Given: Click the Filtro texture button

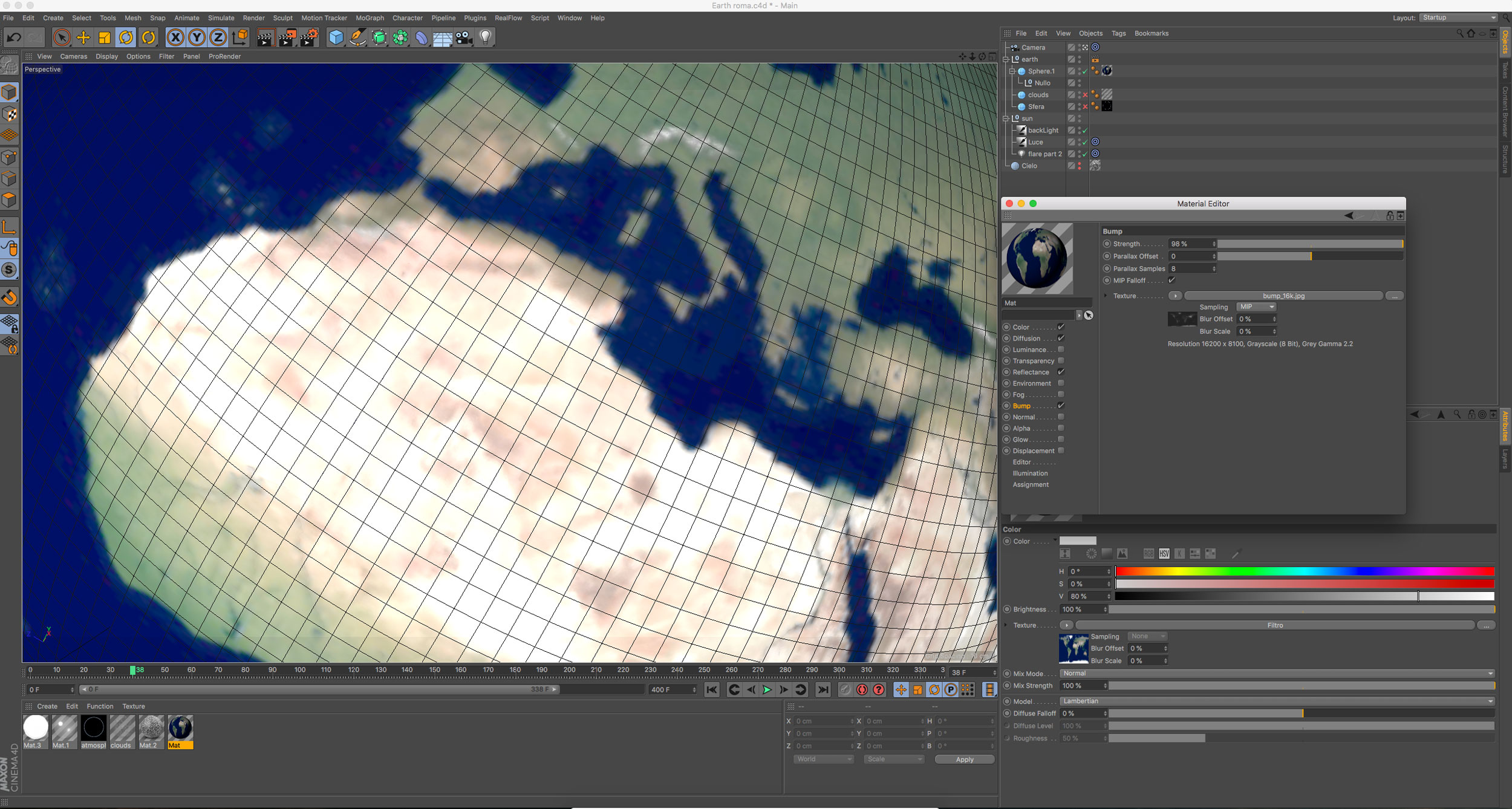Looking at the screenshot, I should click(1275, 625).
